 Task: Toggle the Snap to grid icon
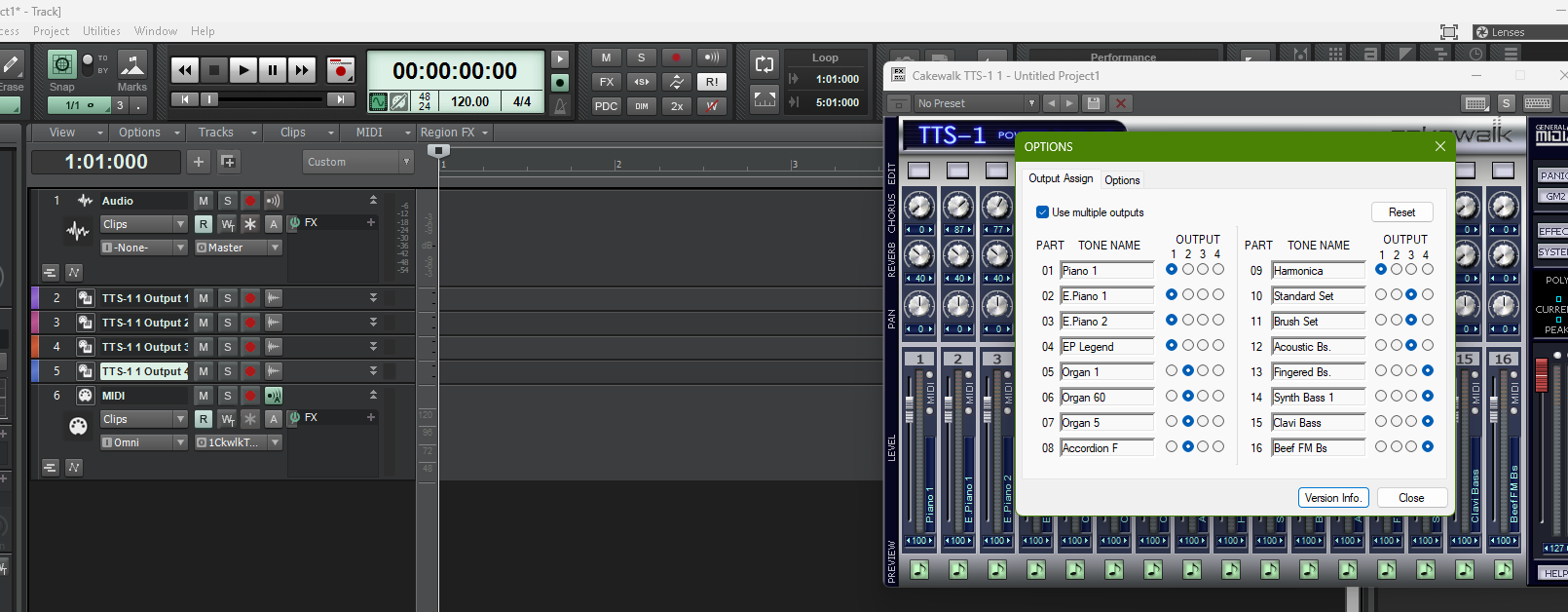click(x=62, y=65)
